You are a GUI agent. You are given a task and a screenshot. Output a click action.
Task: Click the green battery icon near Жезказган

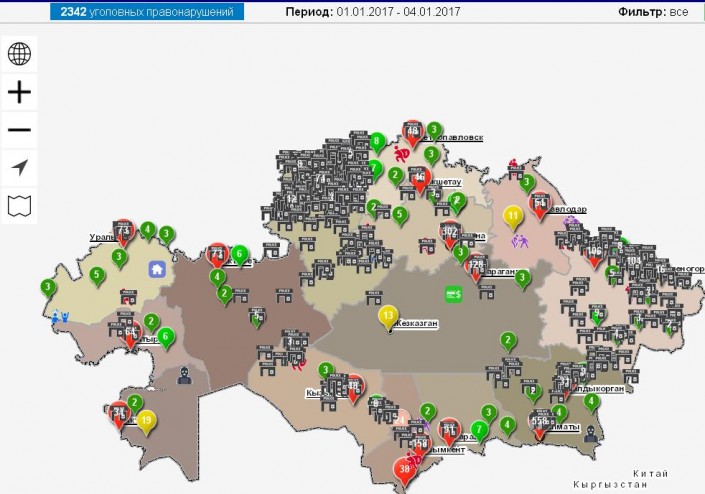pyautogui.click(x=453, y=294)
